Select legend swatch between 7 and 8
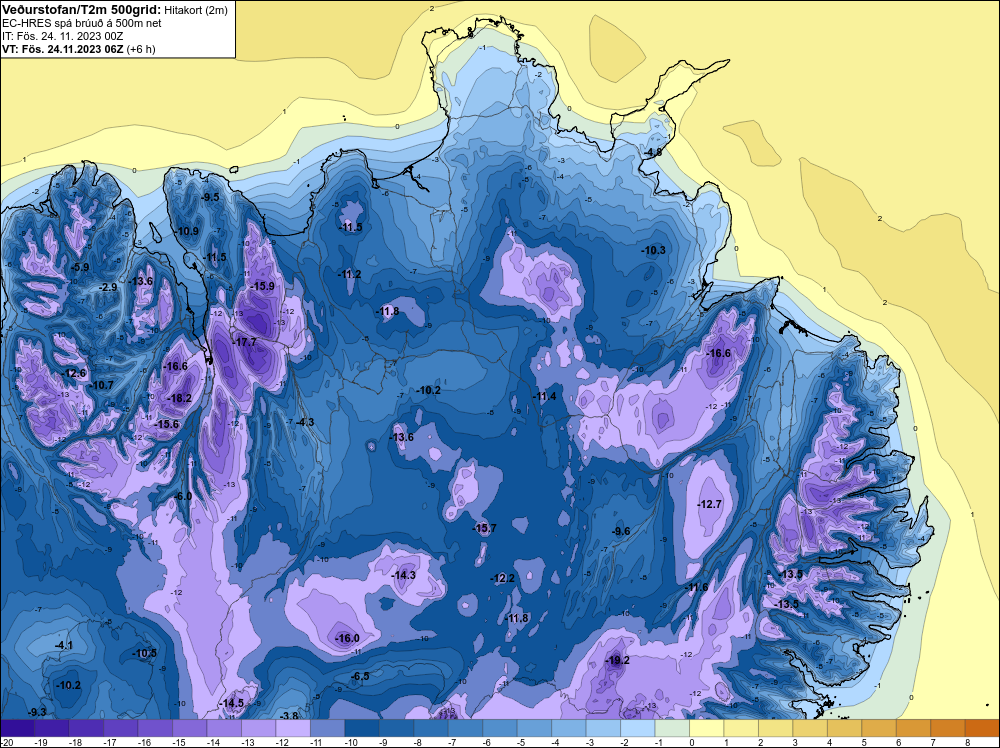The image size is (1000, 748). click(x=948, y=728)
